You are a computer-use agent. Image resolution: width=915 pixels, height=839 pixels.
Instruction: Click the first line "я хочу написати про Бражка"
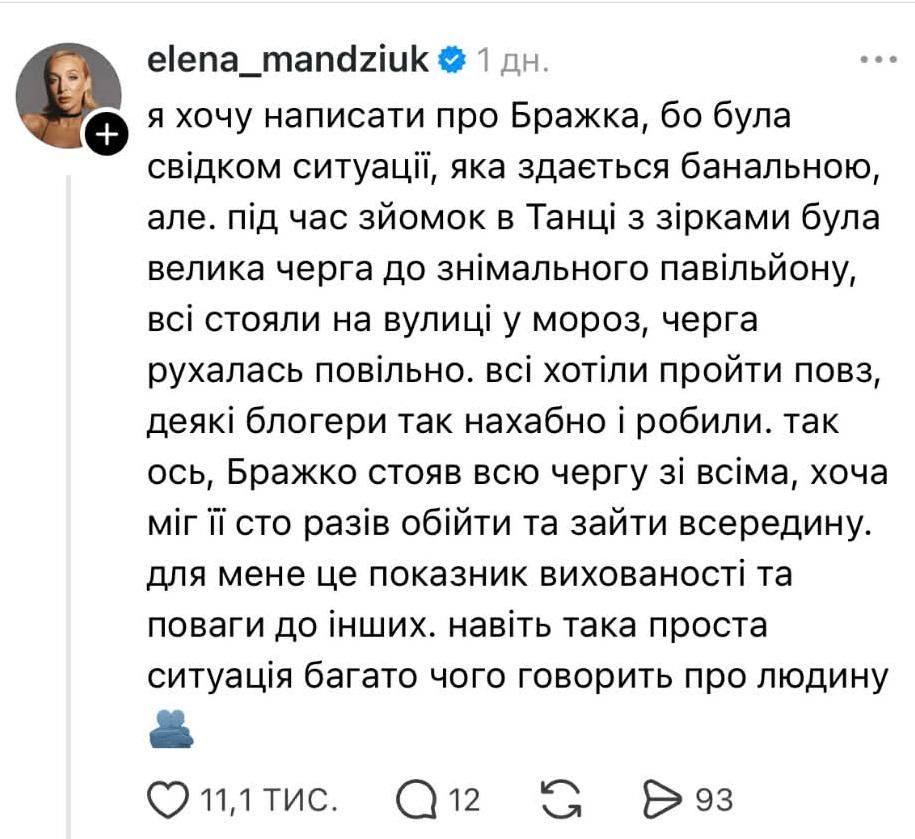pyautogui.click(x=469, y=116)
